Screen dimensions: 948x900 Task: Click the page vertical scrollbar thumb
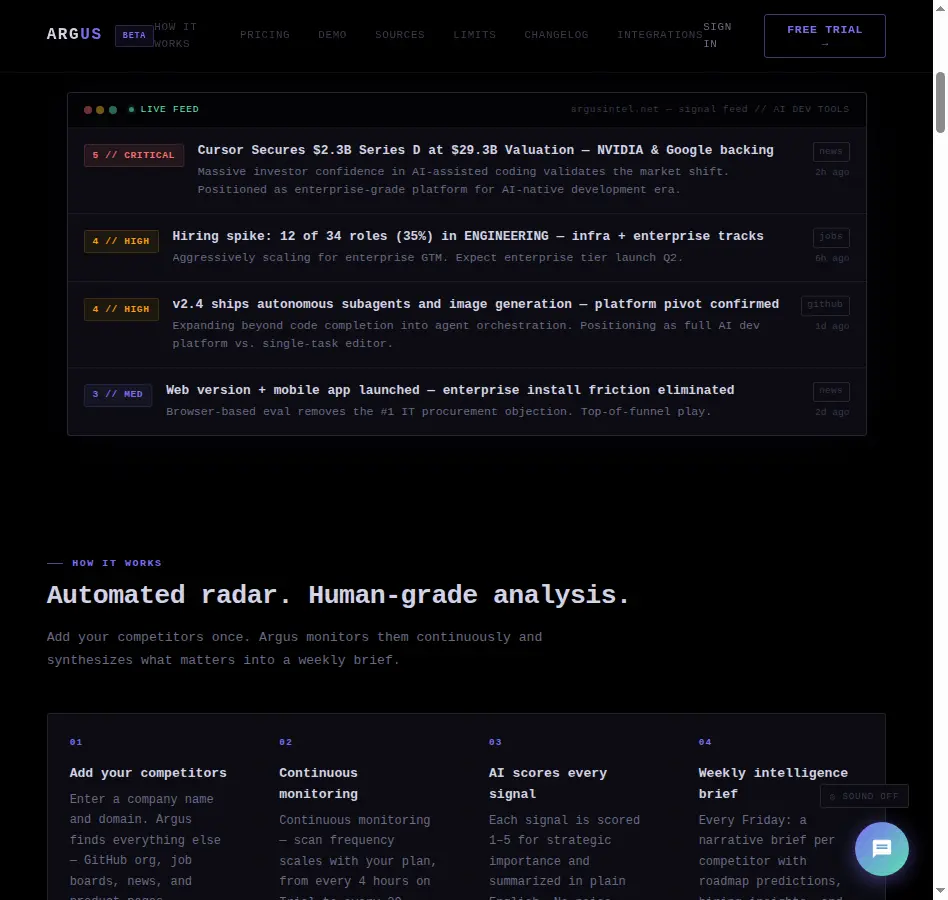(940, 102)
